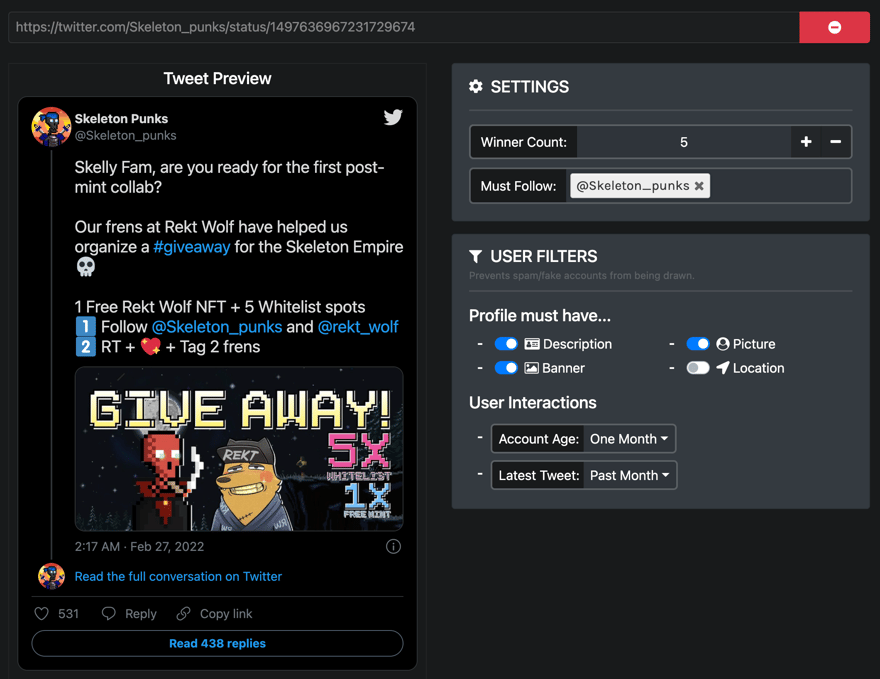Click Read 438 replies button

(x=217, y=643)
